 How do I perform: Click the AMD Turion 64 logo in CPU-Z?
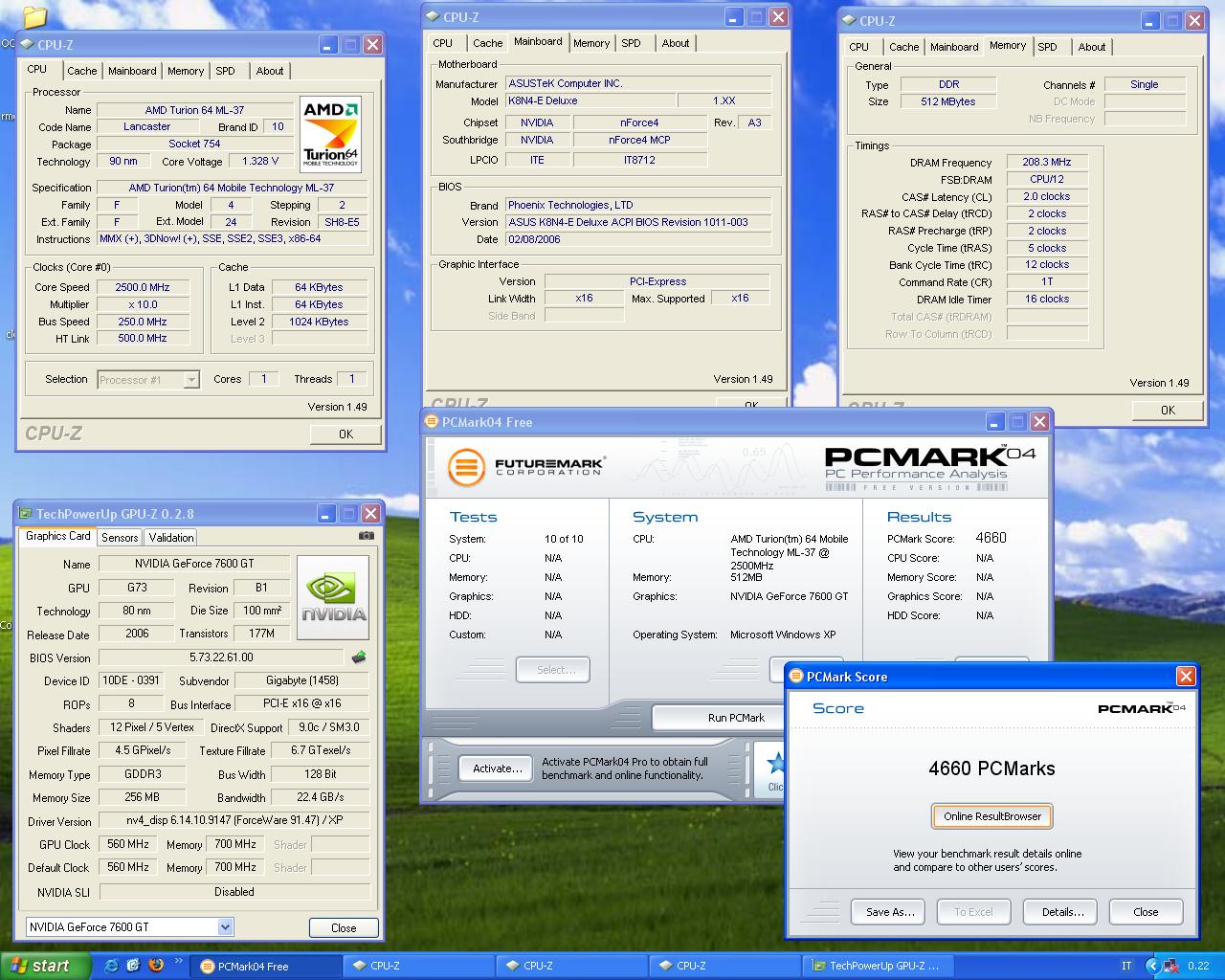(330, 133)
